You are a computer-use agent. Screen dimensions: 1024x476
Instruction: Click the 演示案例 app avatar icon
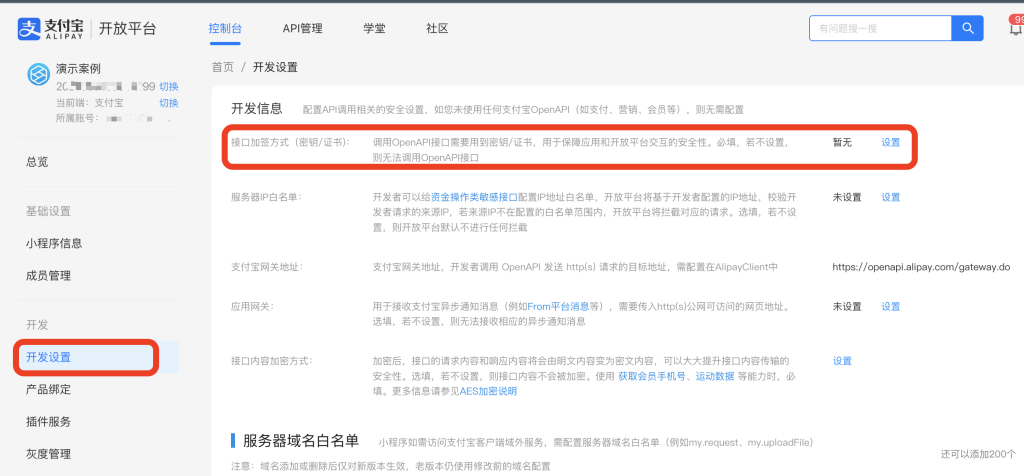pos(38,76)
